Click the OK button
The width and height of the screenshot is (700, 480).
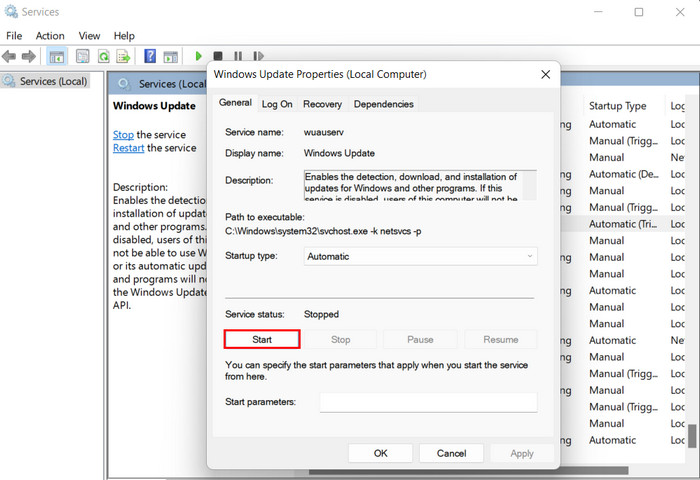(x=380, y=453)
